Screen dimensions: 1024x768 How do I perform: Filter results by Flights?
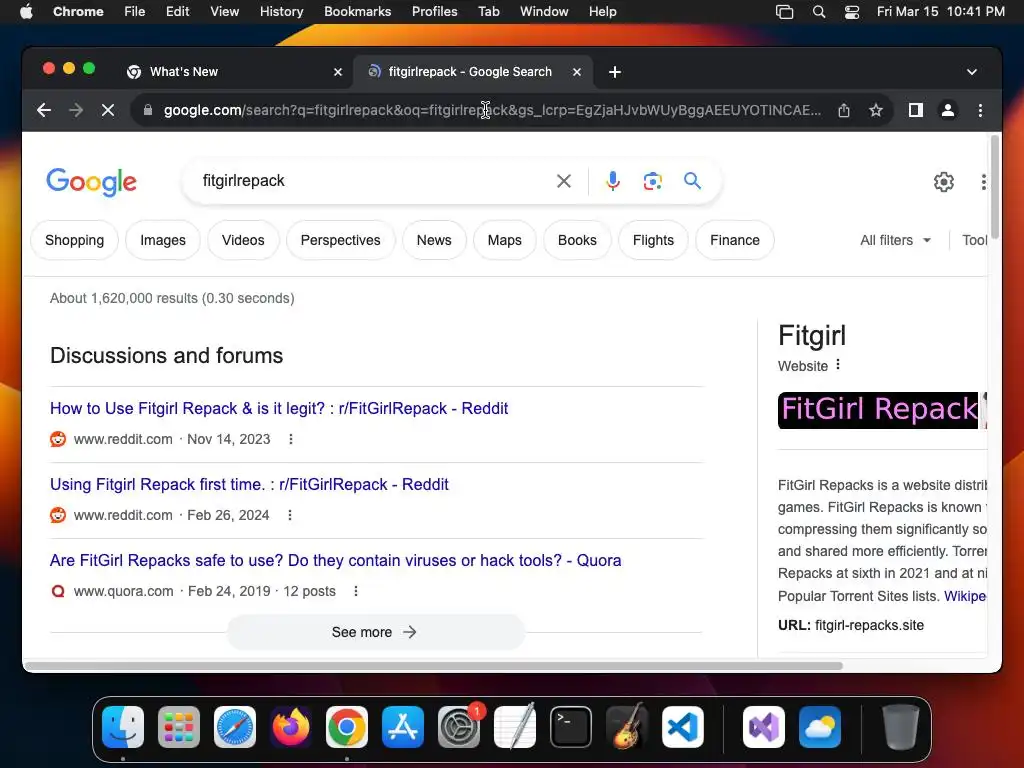tap(653, 240)
